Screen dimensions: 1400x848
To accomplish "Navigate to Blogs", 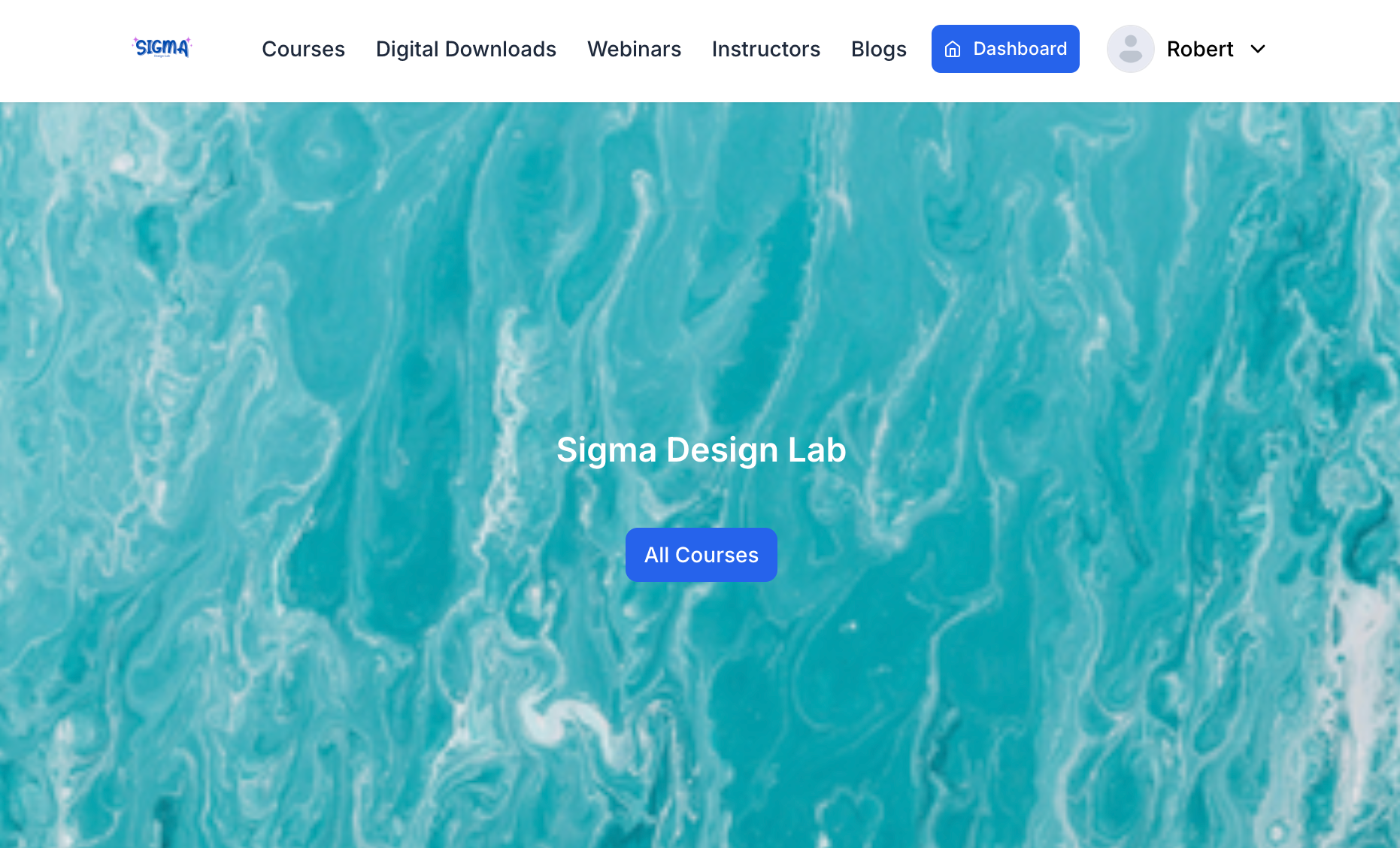I will click(878, 50).
